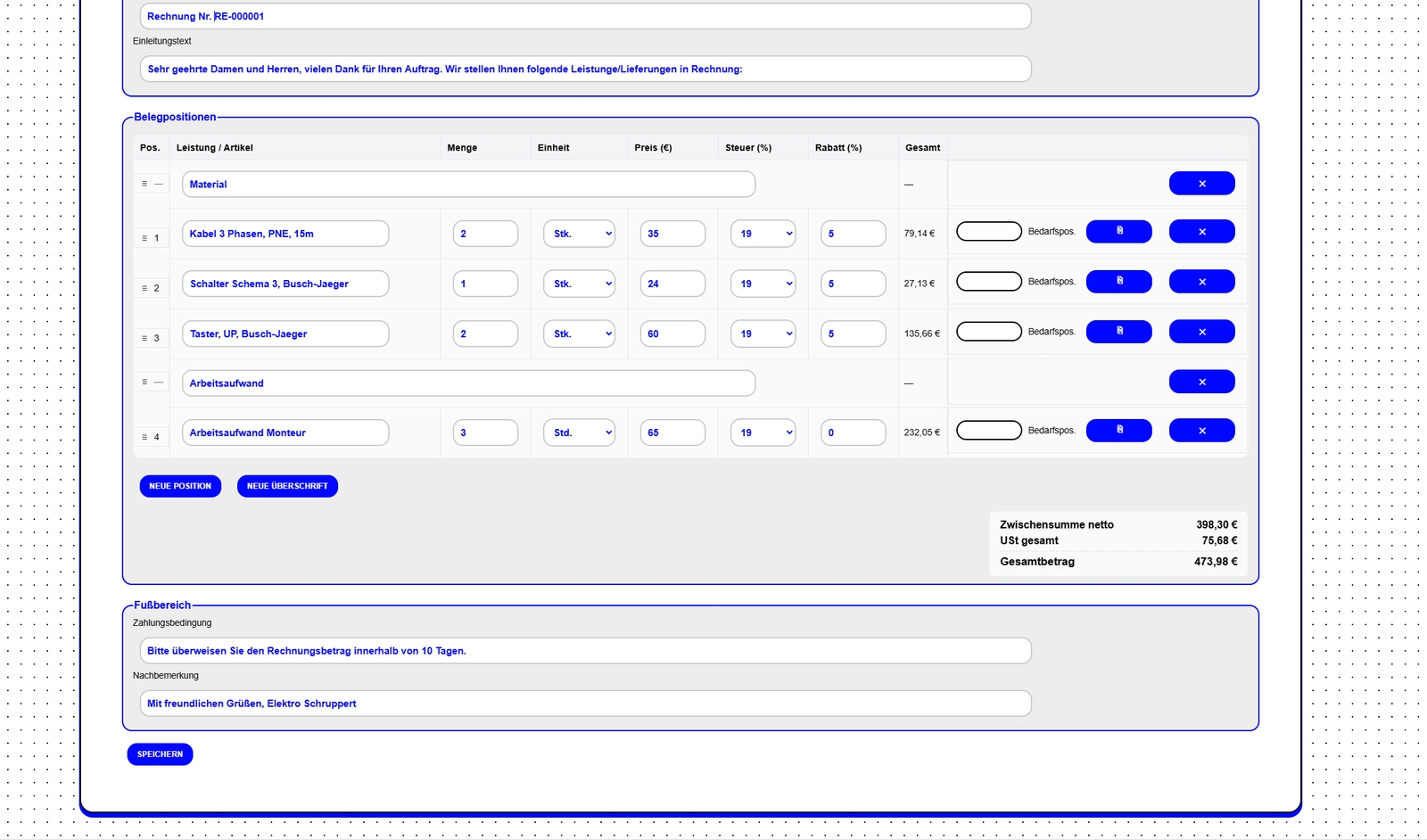Click copy icon for Taster row

pos(1118,332)
